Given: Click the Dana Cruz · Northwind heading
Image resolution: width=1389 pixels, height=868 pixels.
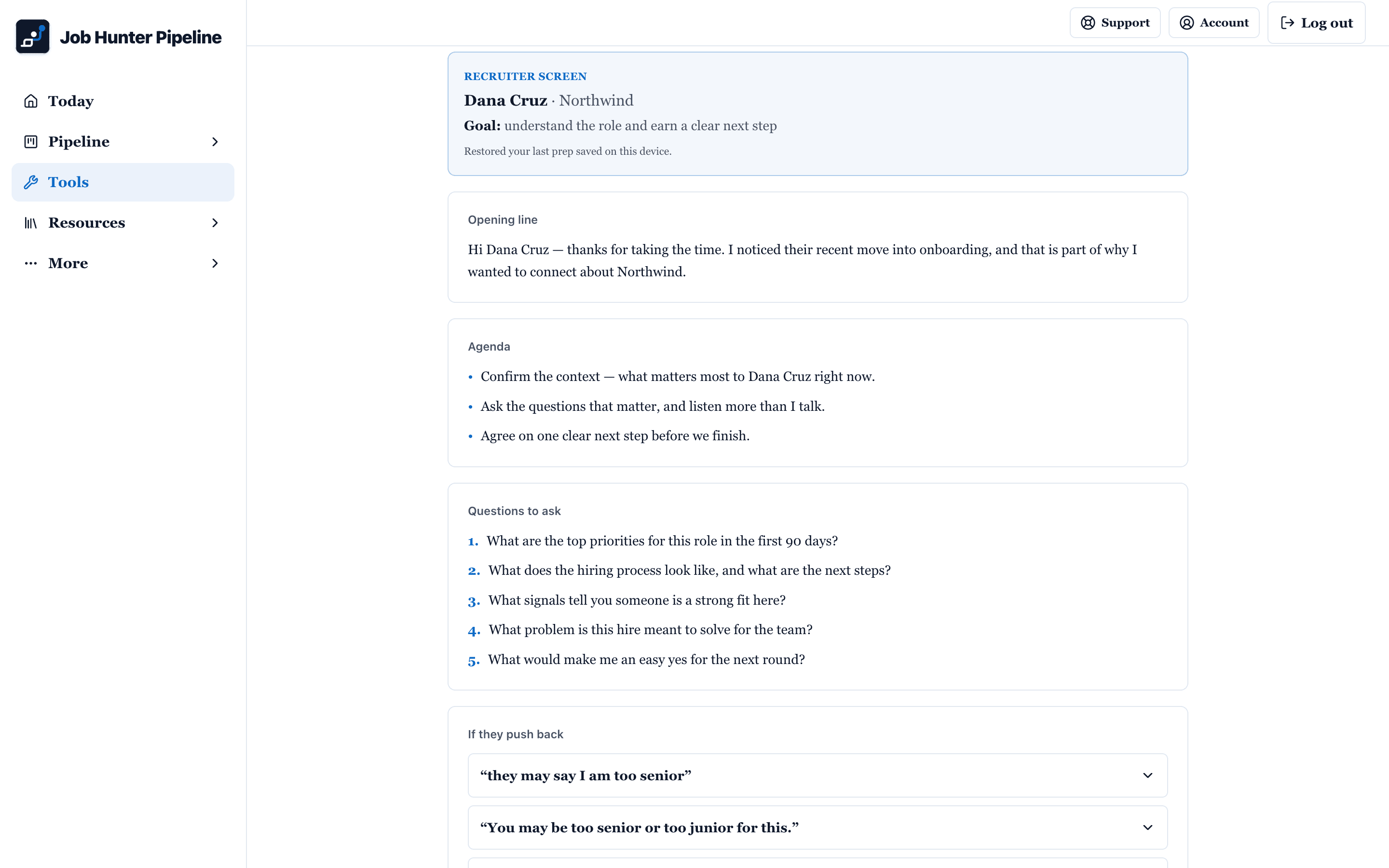Looking at the screenshot, I should 549,100.
